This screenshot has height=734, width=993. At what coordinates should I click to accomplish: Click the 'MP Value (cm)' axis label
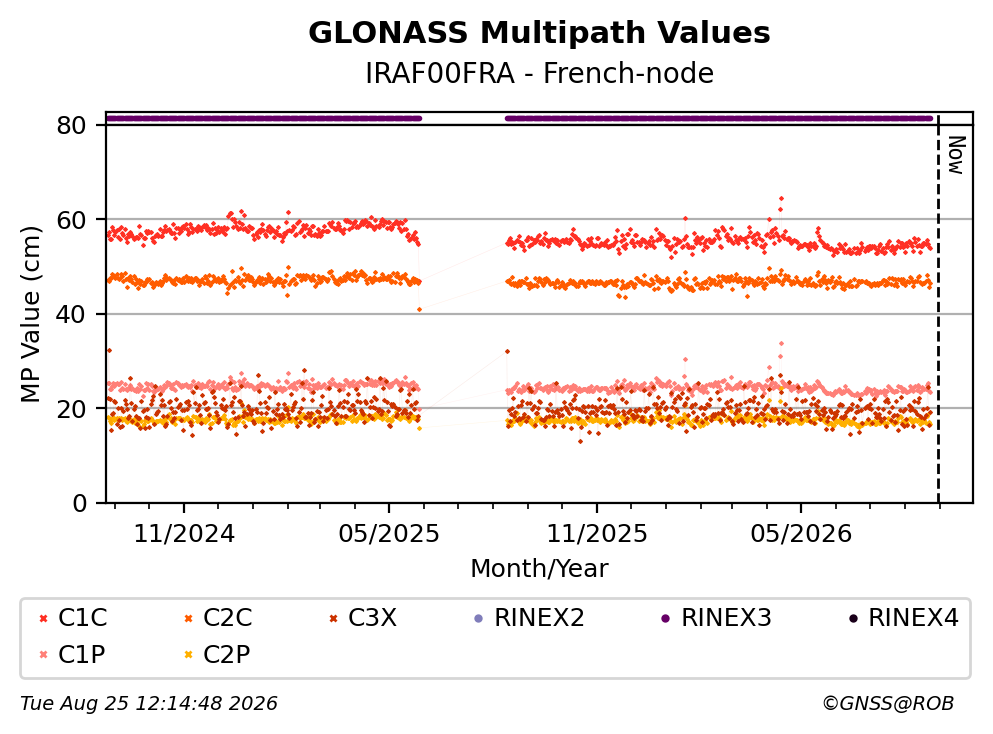click(30, 314)
